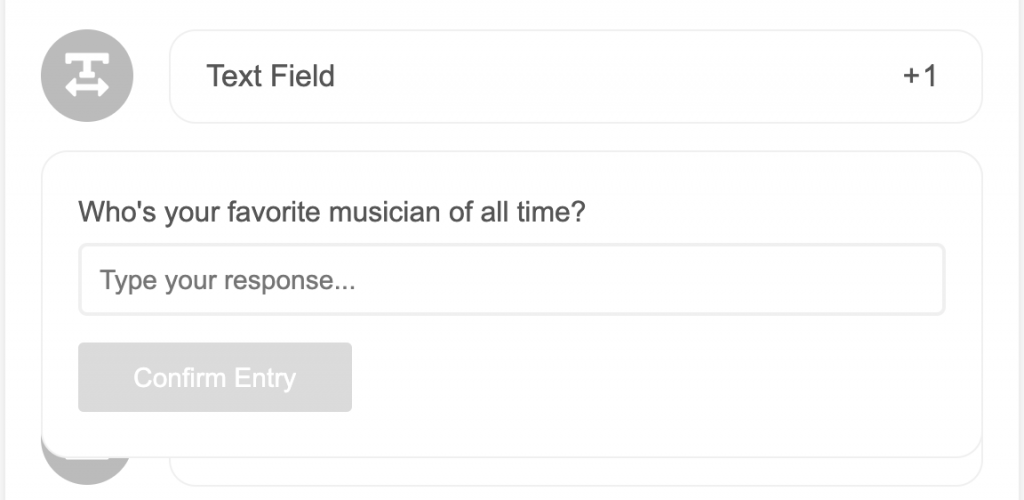
Task: Open the hidden item behind question card
Action: tap(575, 471)
